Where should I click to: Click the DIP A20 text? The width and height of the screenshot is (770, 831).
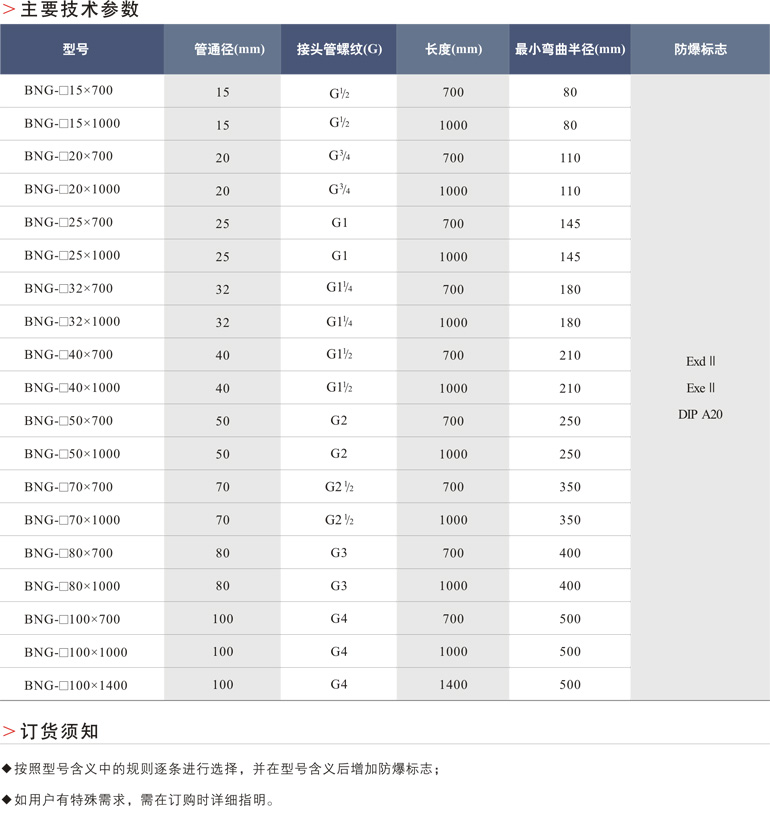coord(700,414)
